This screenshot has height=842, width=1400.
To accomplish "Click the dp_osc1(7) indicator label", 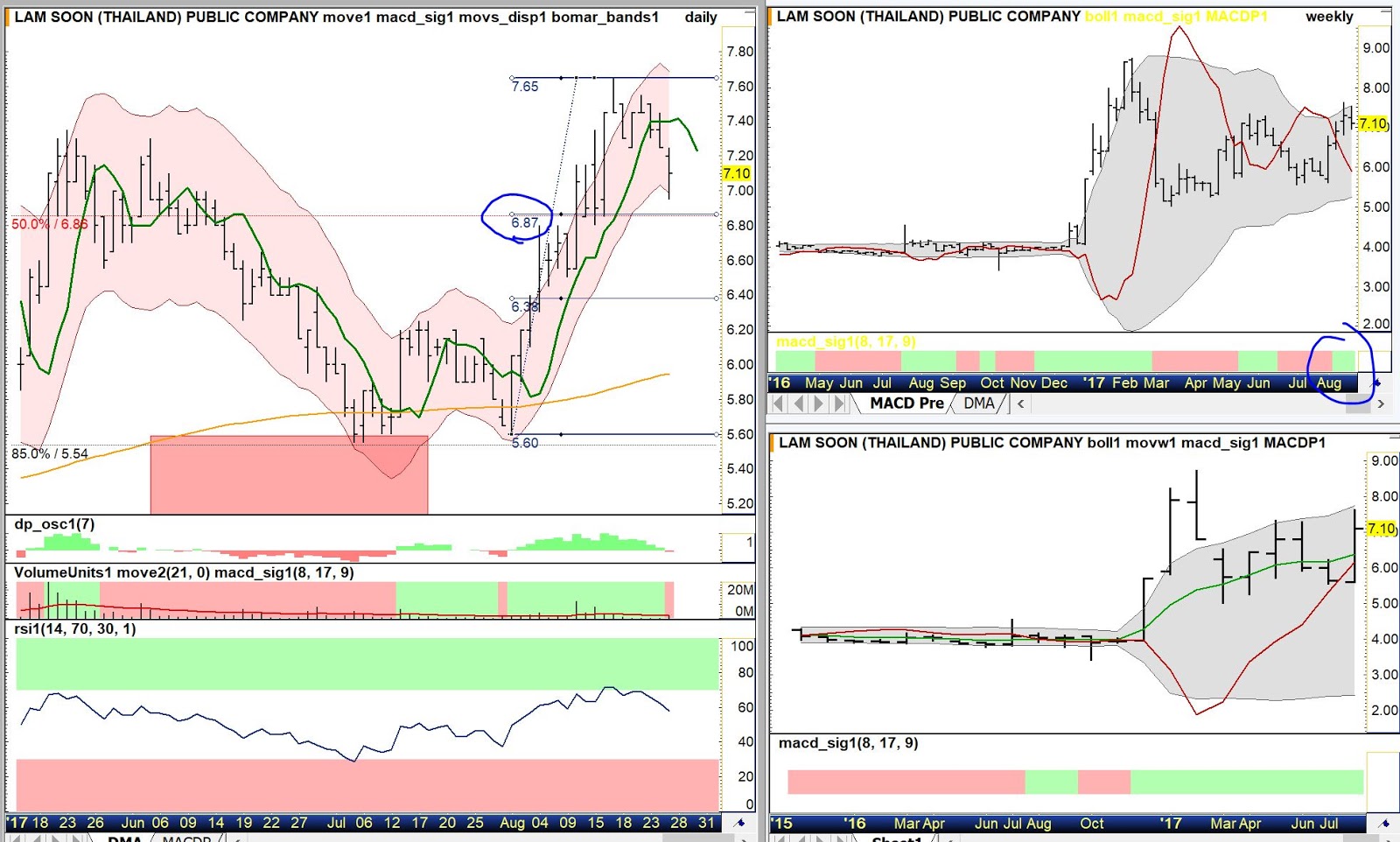I will coord(54,524).
